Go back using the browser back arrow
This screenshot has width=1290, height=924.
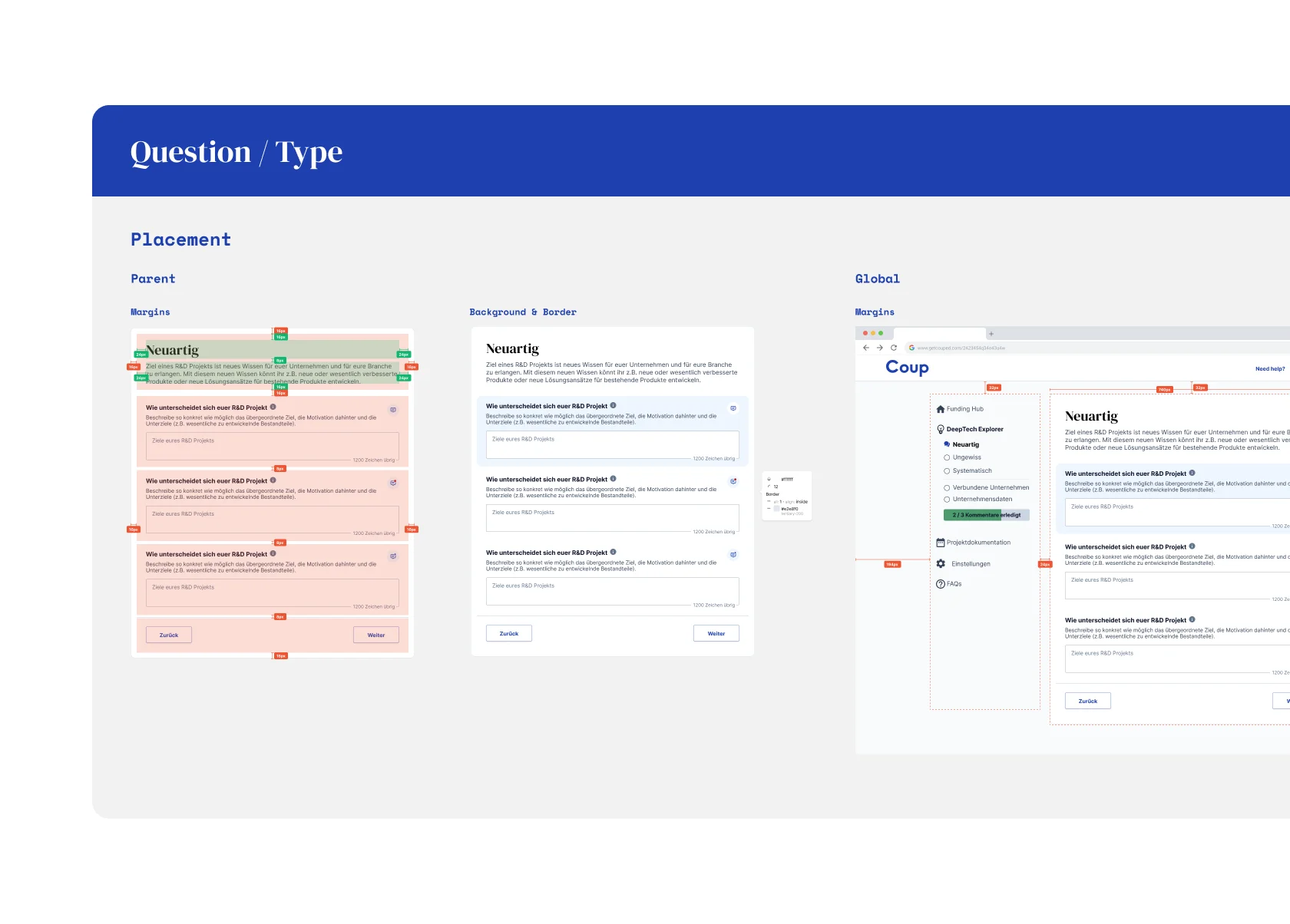pyautogui.click(x=866, y=348)
